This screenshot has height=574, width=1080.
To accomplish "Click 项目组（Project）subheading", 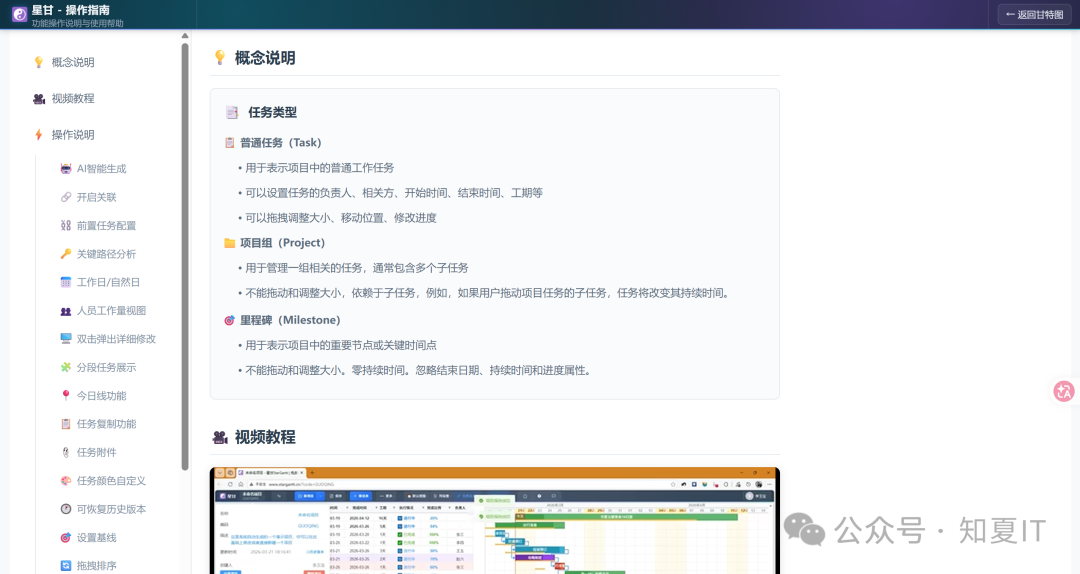I will tap(282, 243).
